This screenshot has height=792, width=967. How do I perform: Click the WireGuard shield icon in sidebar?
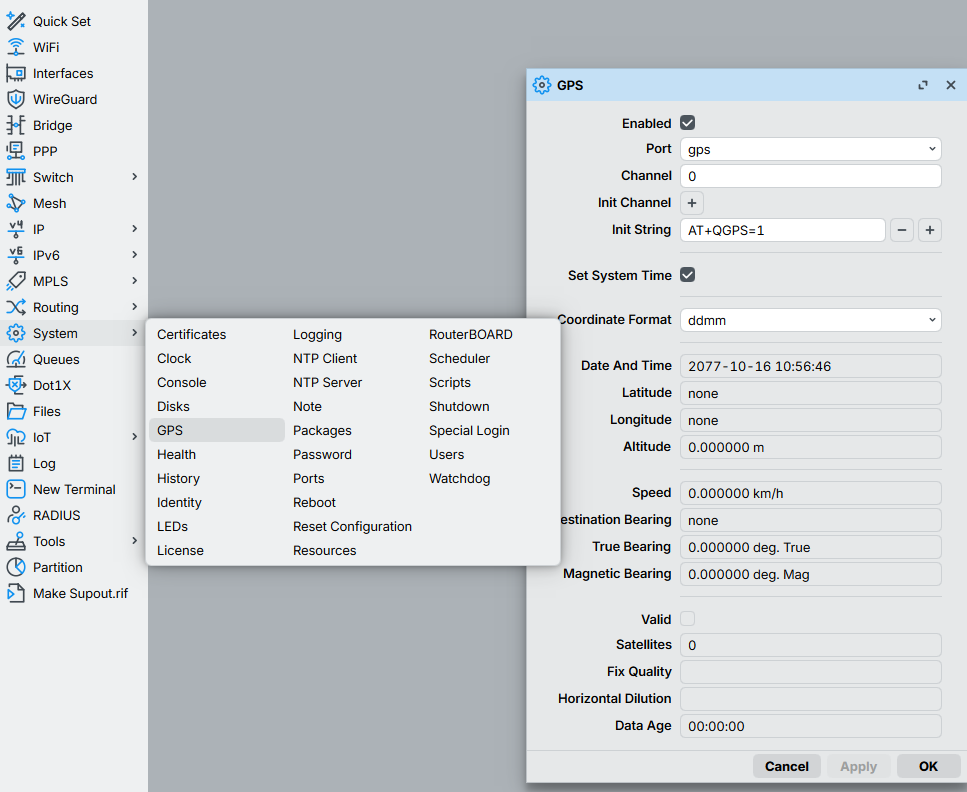click(x=15, y=99)
